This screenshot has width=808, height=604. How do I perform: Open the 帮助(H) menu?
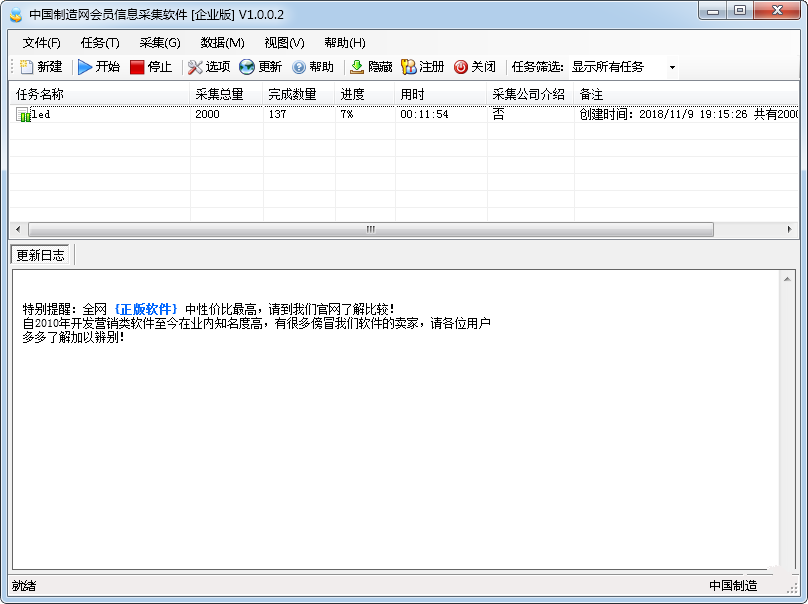pyautogui.click(x=345, y=43)
